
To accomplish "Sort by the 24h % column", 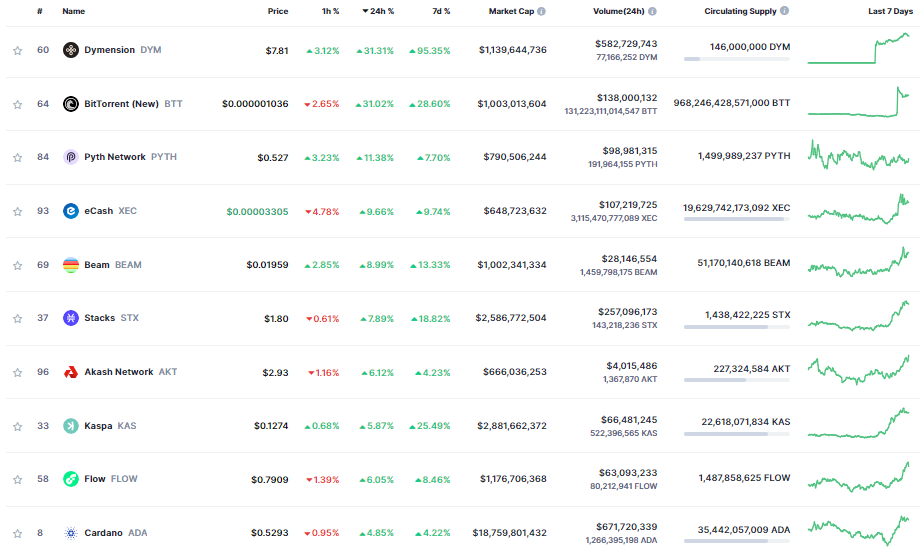I will (x=378, y=12).
